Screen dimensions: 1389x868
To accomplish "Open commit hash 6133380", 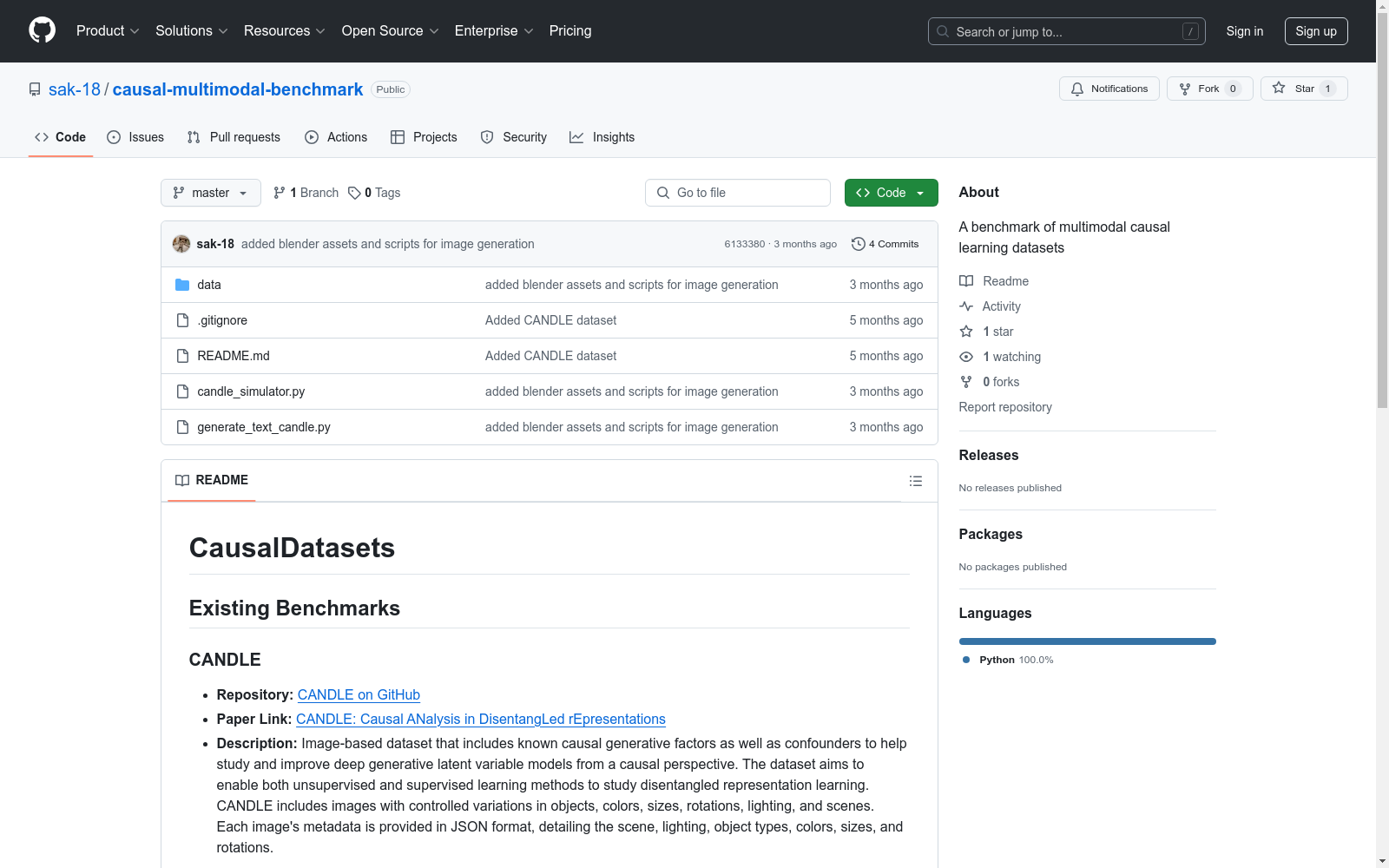I will 745,244.
